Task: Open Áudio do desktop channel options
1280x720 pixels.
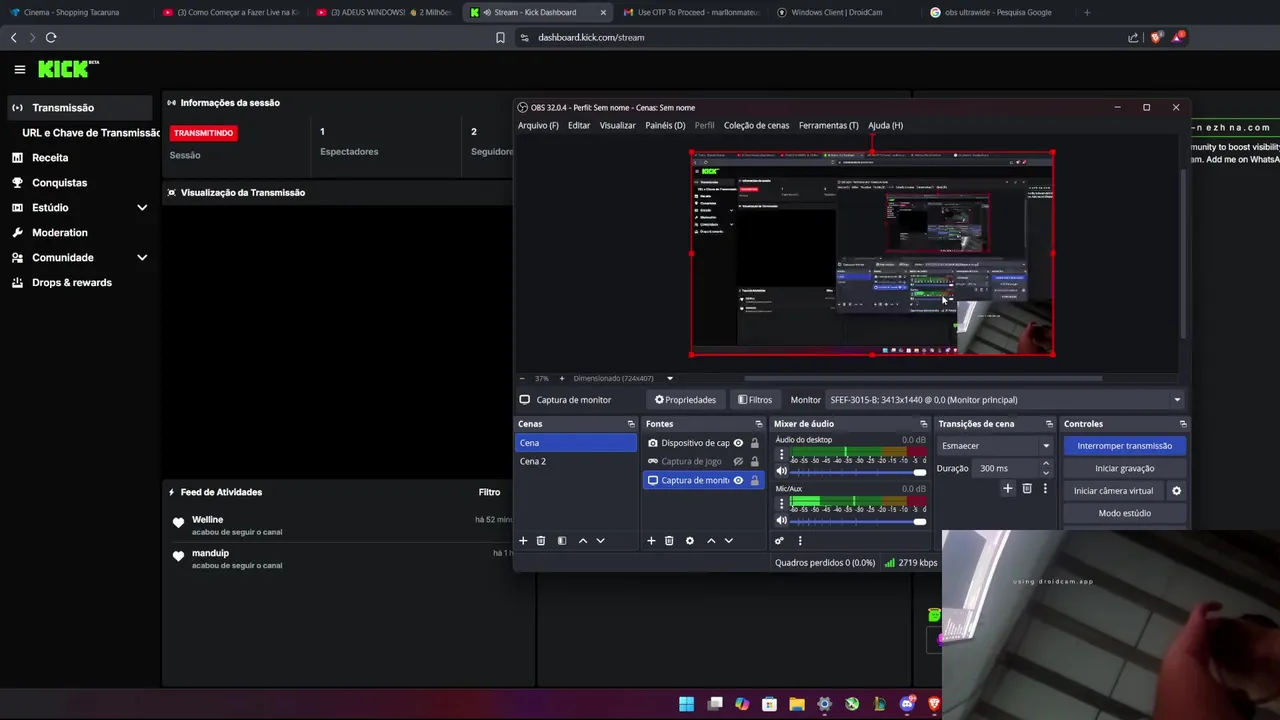Action: coord(782,454)
